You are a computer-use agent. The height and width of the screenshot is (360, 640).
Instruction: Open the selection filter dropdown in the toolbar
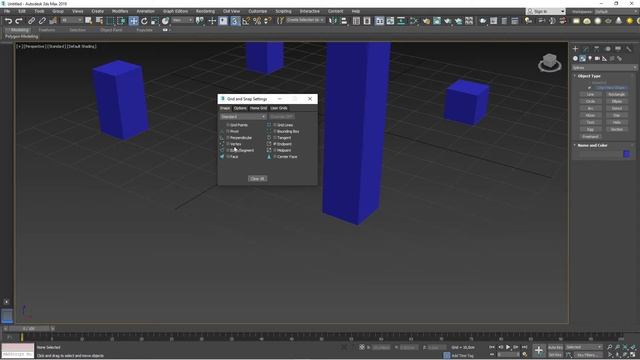click(71, 20)
